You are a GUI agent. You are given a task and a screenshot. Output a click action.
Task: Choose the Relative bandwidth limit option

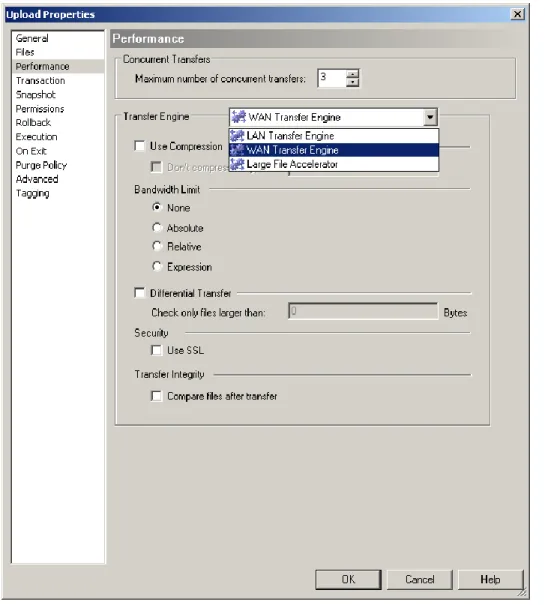[x=157, y=246]
